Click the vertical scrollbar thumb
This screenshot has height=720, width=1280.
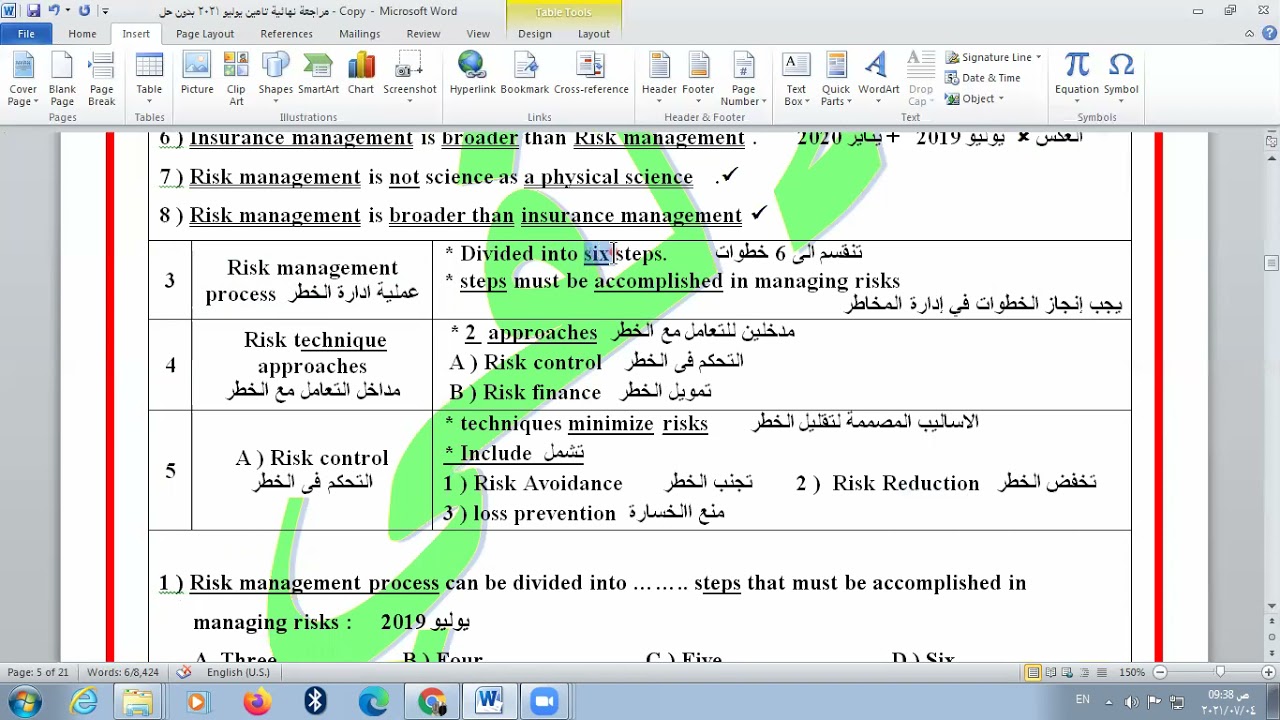coord(1271,264)
